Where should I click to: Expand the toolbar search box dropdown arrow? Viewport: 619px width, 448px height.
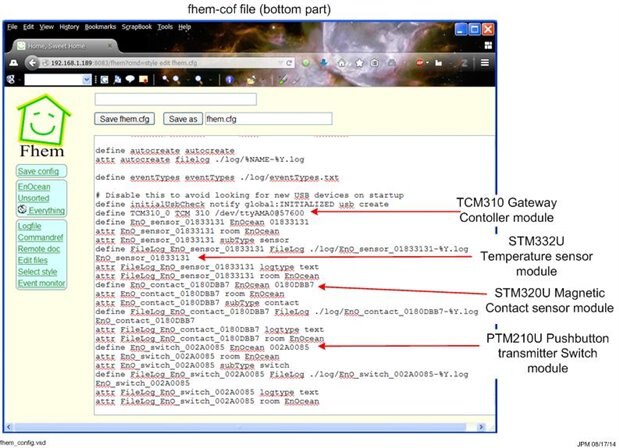point(87,80)
